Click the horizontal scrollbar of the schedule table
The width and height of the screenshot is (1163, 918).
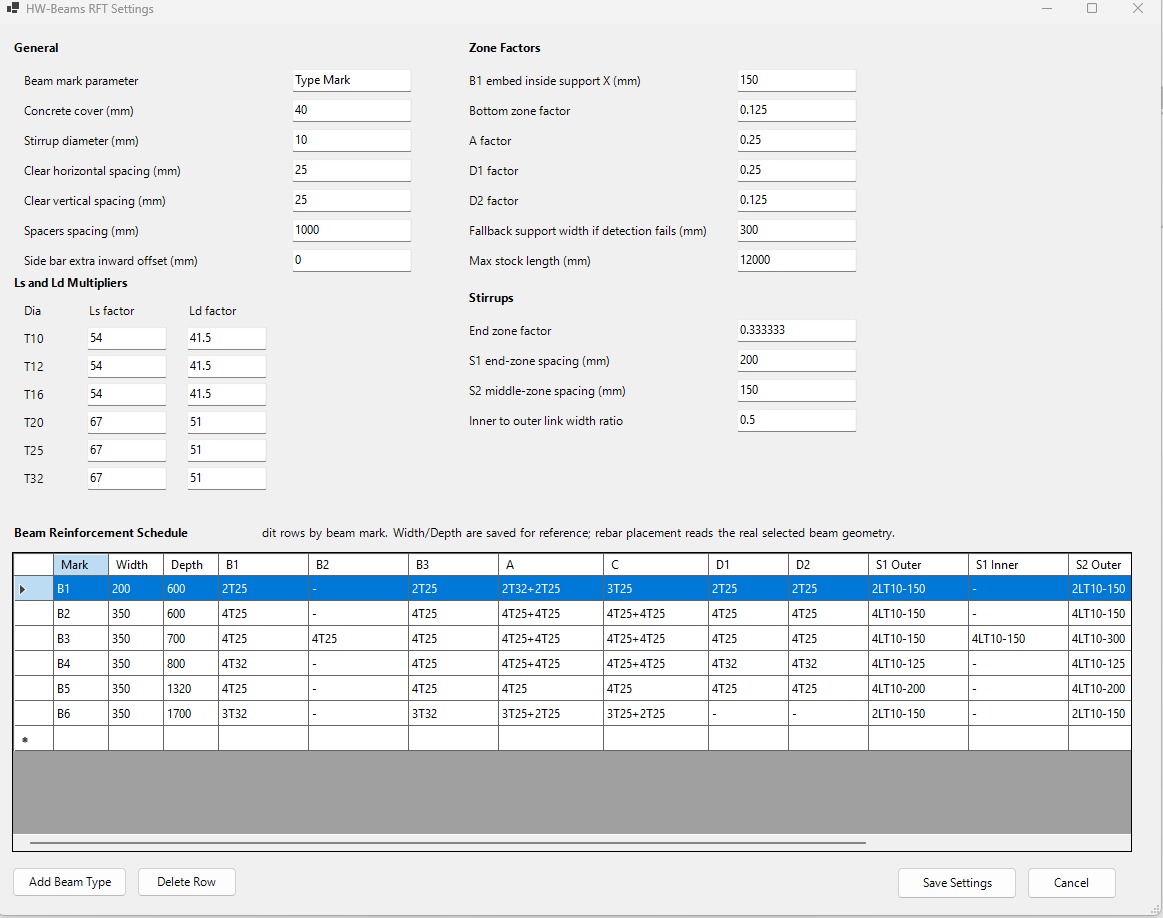click(x=447, y=842)
